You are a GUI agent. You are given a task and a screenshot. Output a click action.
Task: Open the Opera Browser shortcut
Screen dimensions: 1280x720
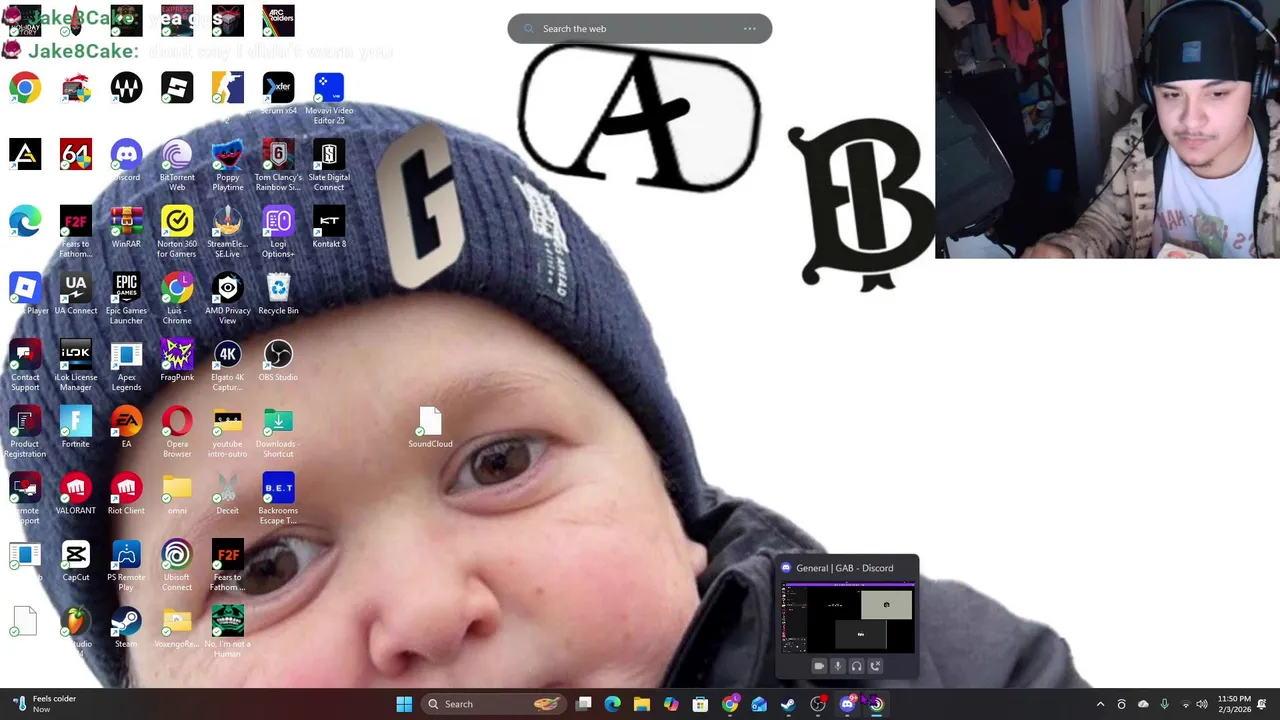coord(177,433)
